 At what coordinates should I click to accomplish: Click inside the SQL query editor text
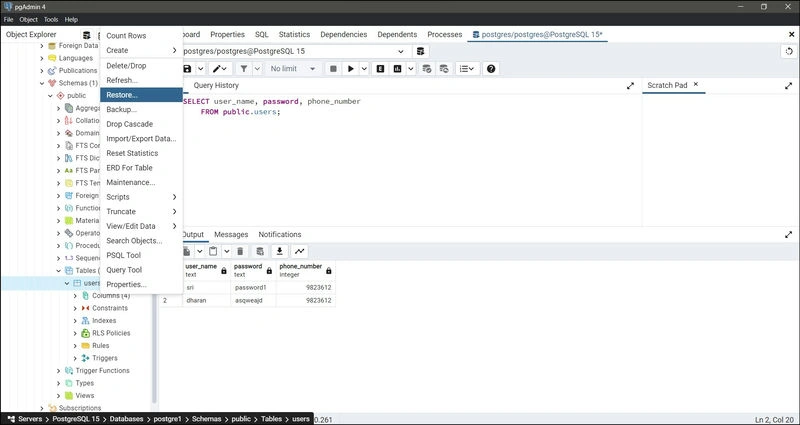click(x=272, y=107)
